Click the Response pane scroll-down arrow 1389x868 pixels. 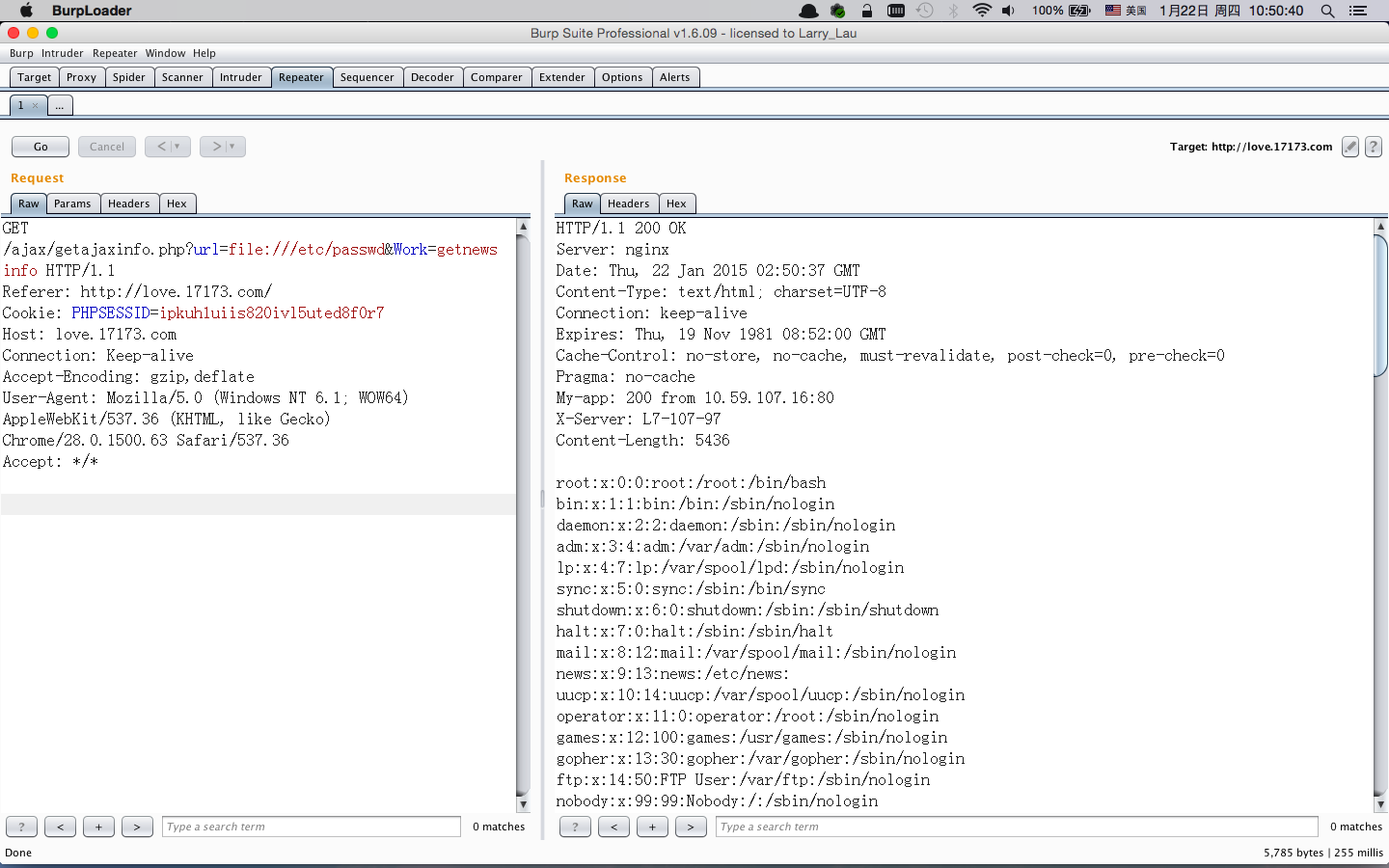point(1380,804)
